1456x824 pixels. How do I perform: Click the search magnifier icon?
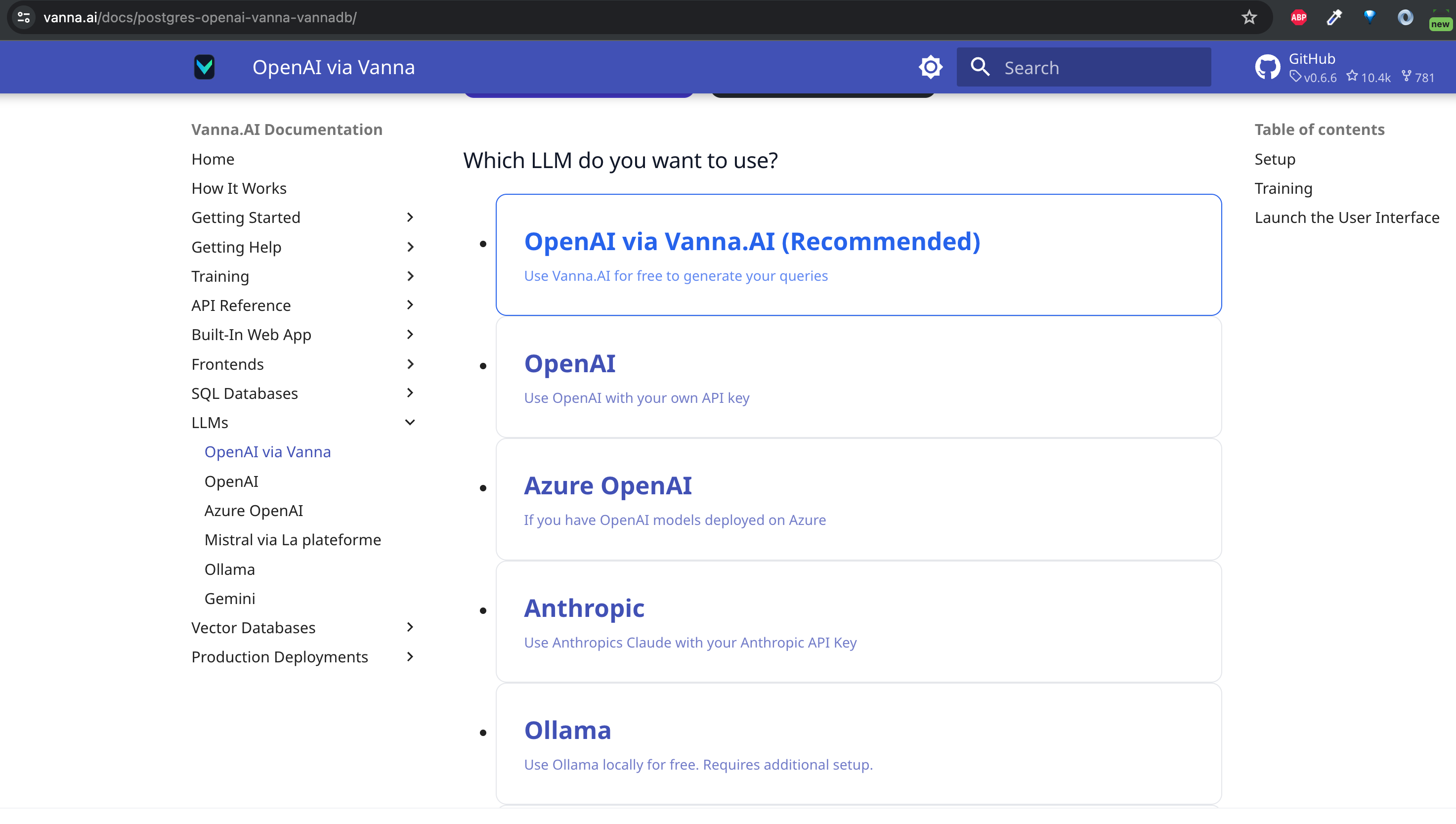980,67
